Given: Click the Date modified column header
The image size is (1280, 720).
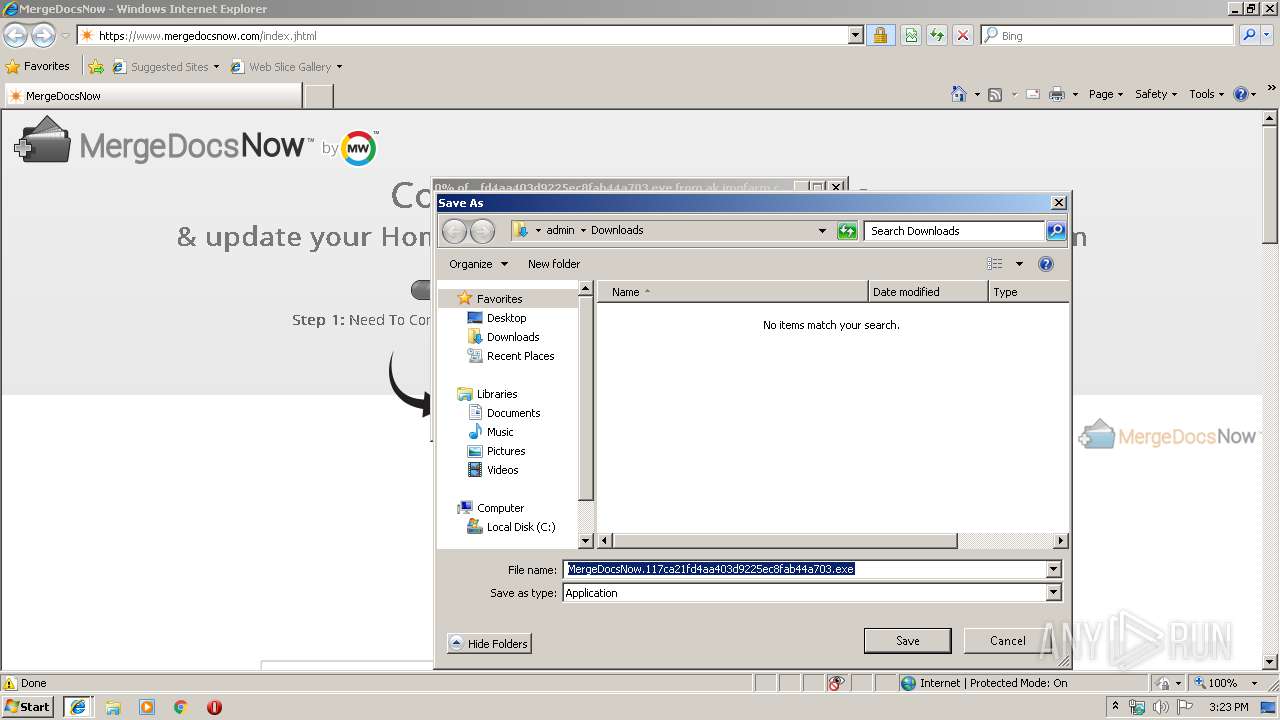Looking at the screenshot, I should tap(928, 292).
